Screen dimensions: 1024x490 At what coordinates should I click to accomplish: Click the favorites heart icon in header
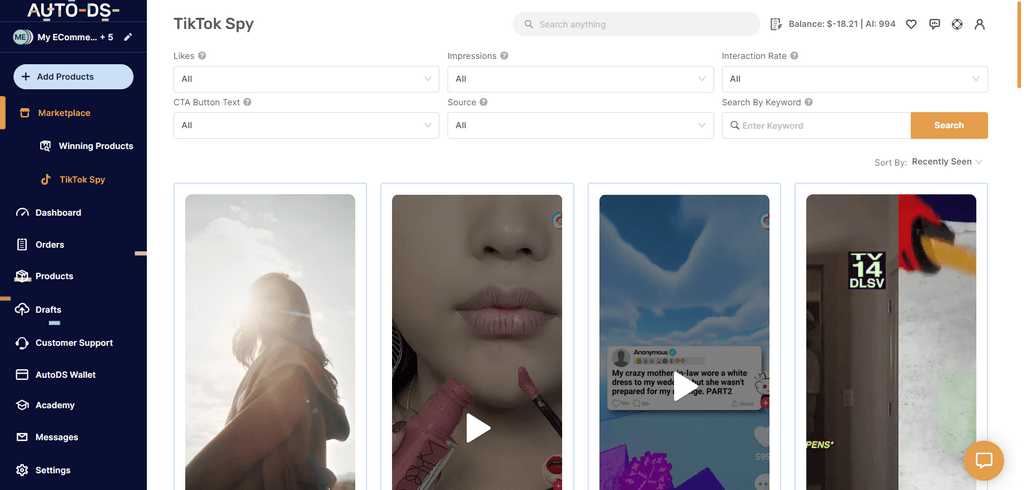pyautogui.click(x=911, y=24)
